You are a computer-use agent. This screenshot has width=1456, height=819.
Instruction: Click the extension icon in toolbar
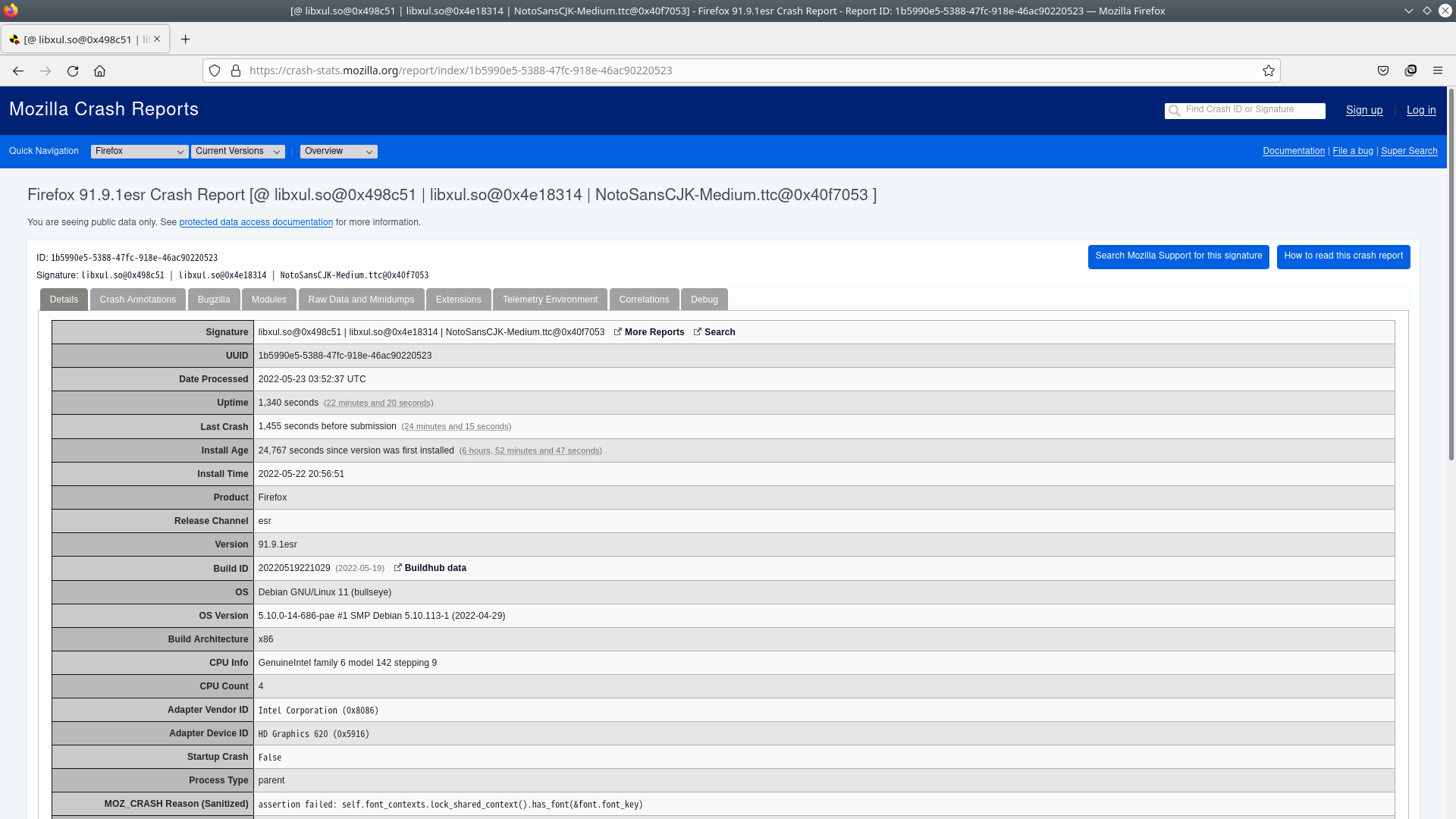coord(1410,71)
